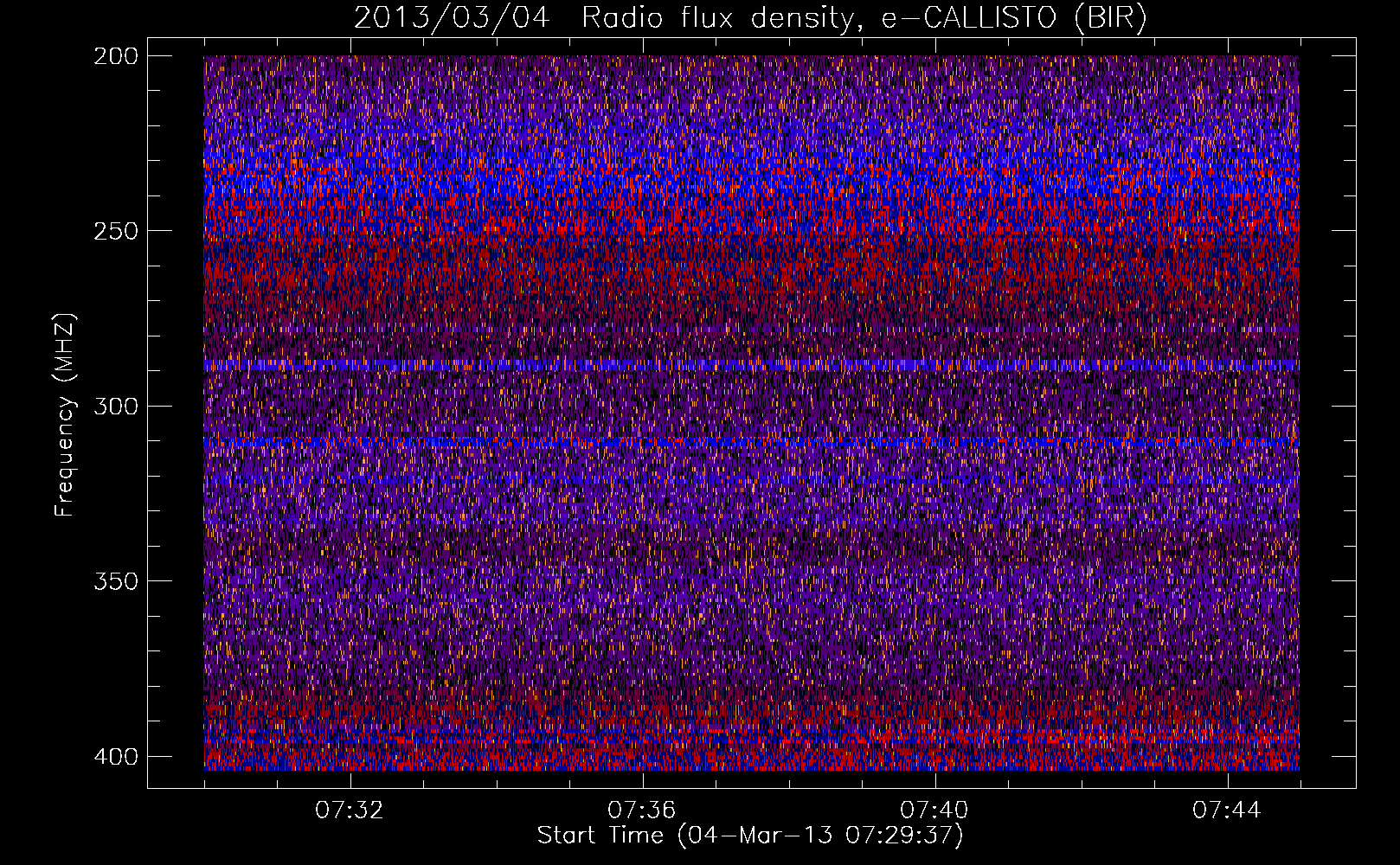Click the "Frequency (MHZ)" axis label
Screen dimensions: 1400x865
pyautogui.click(x=65, y=415)
